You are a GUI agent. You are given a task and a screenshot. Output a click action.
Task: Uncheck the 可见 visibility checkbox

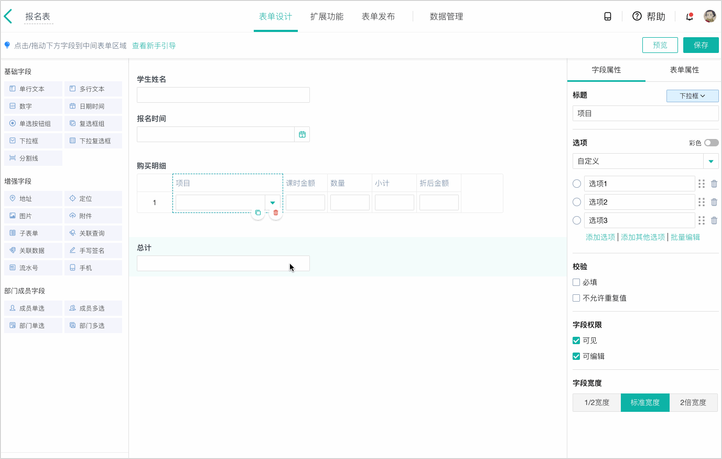coord(576,341)
